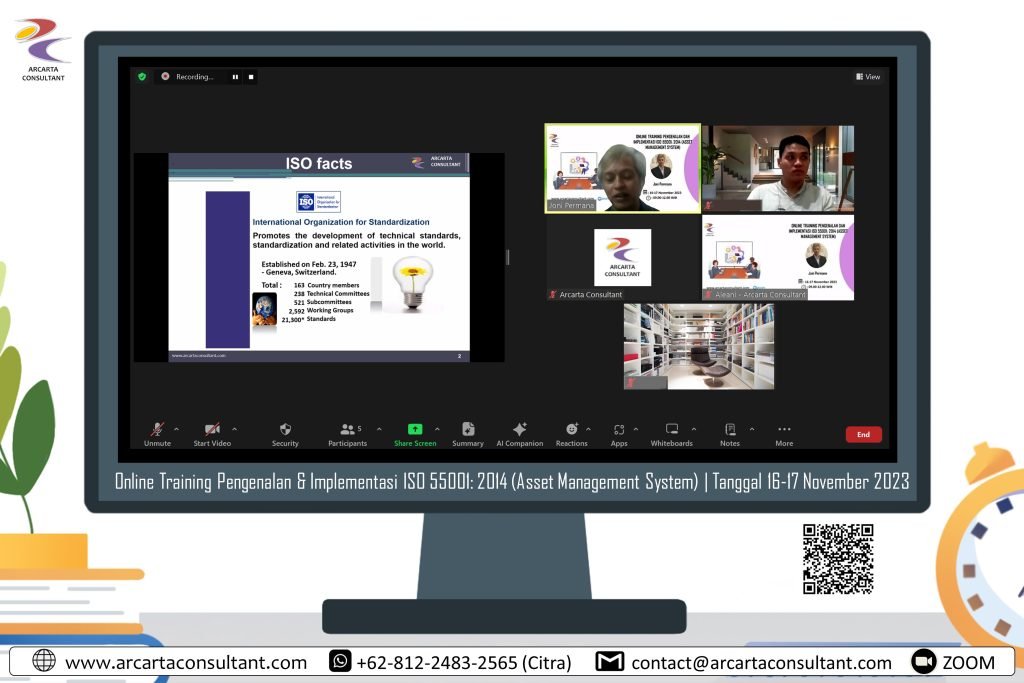This screenshot has width=1024, height=683.
Task: Pause the recording
Action: [236, 76]
